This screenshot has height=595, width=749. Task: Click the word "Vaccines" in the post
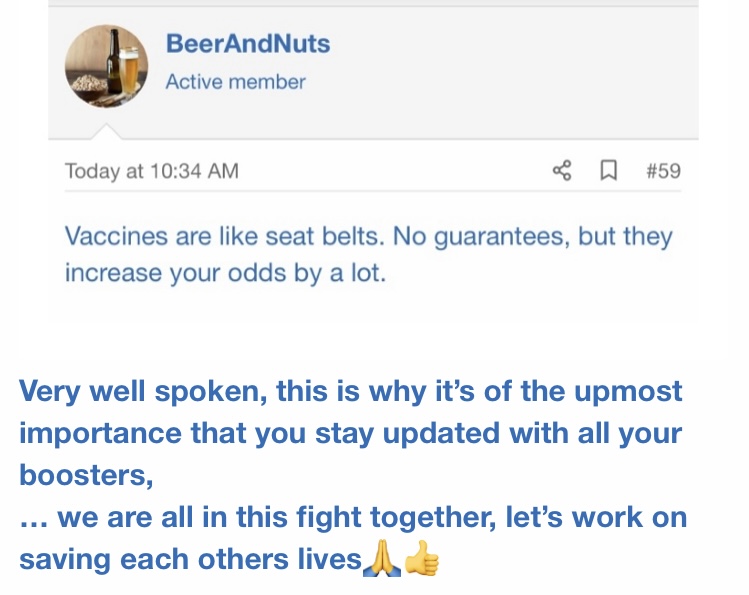pos(118,237)
